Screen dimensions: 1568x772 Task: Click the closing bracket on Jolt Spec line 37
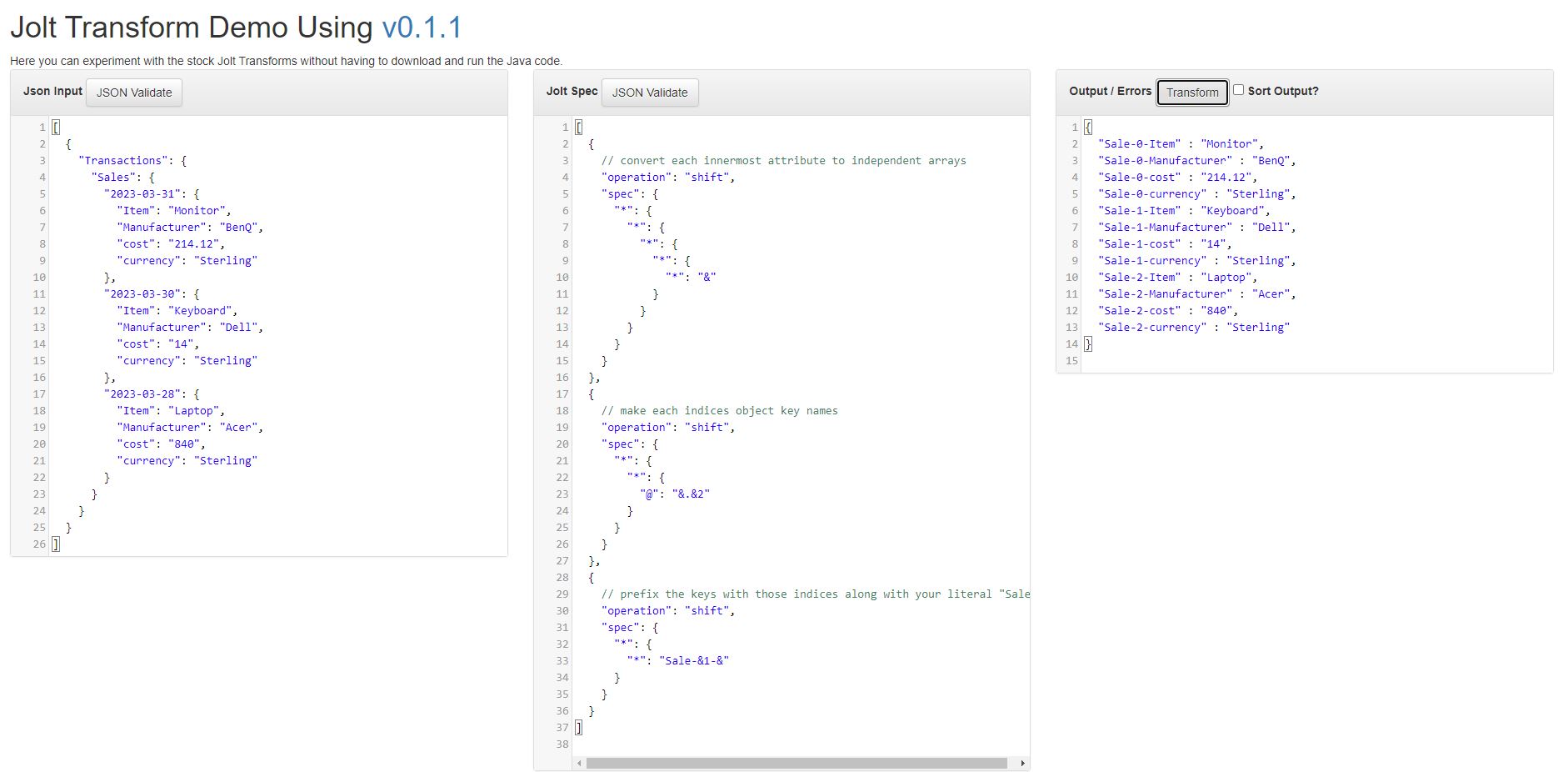coord(579,727)
